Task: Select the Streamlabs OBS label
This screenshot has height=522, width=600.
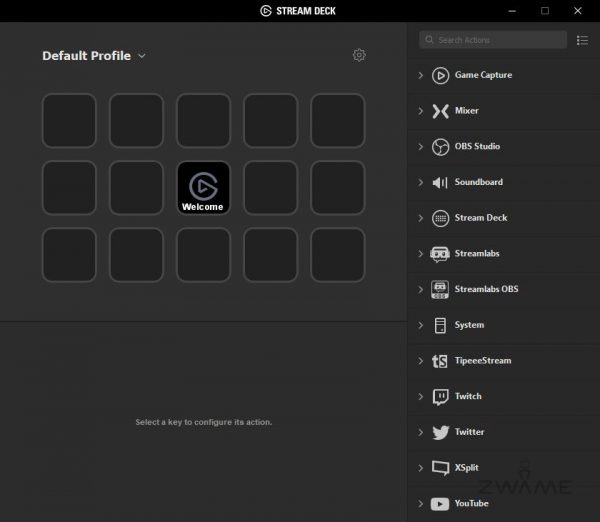Action: tap(486, 289)
